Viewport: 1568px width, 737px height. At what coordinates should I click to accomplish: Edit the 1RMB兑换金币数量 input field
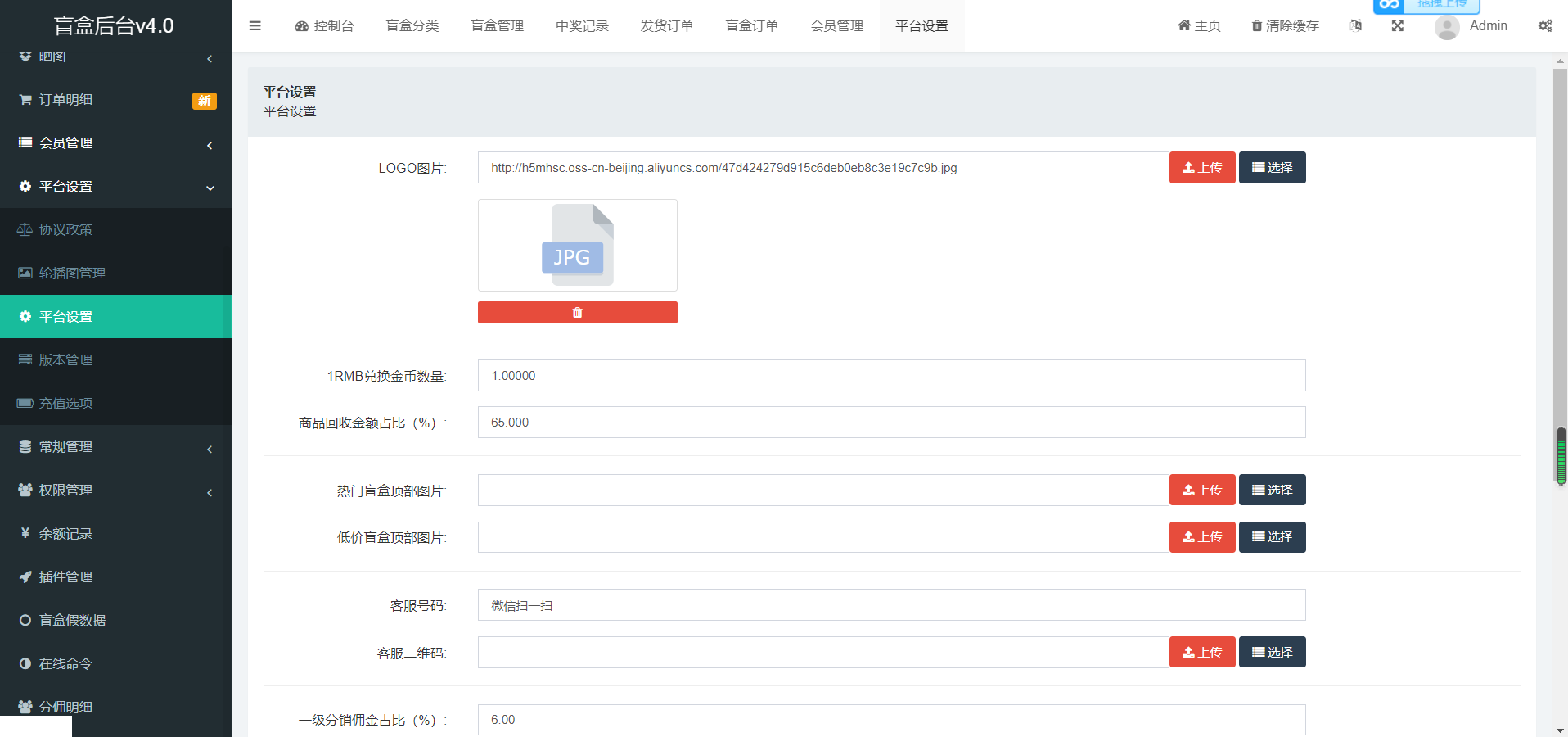pos(890,375)
